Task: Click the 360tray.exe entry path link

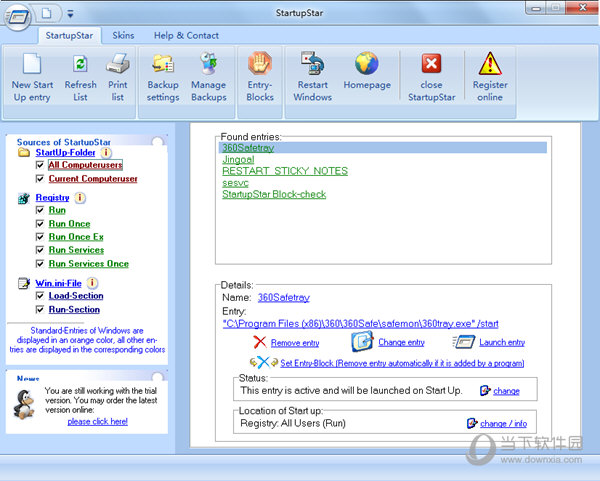Action: pyautogui.click(x=360, y=324)
